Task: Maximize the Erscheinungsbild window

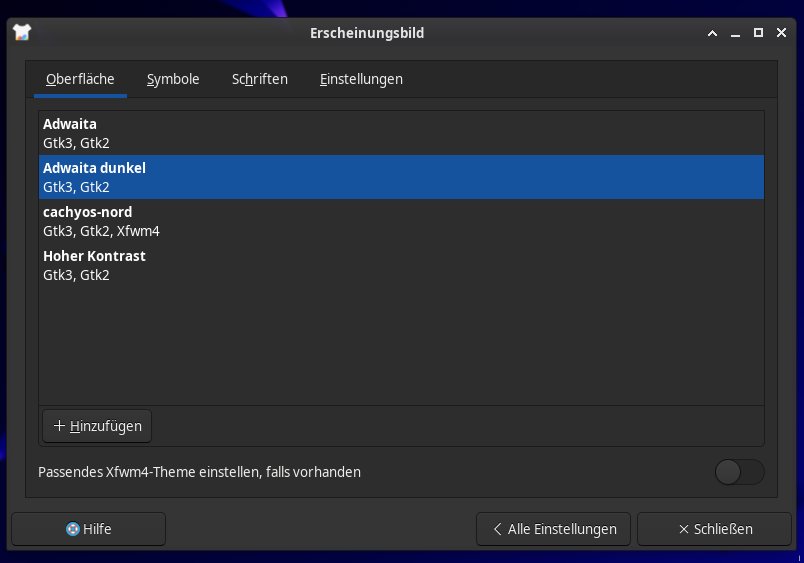Action: click(758, 33)
